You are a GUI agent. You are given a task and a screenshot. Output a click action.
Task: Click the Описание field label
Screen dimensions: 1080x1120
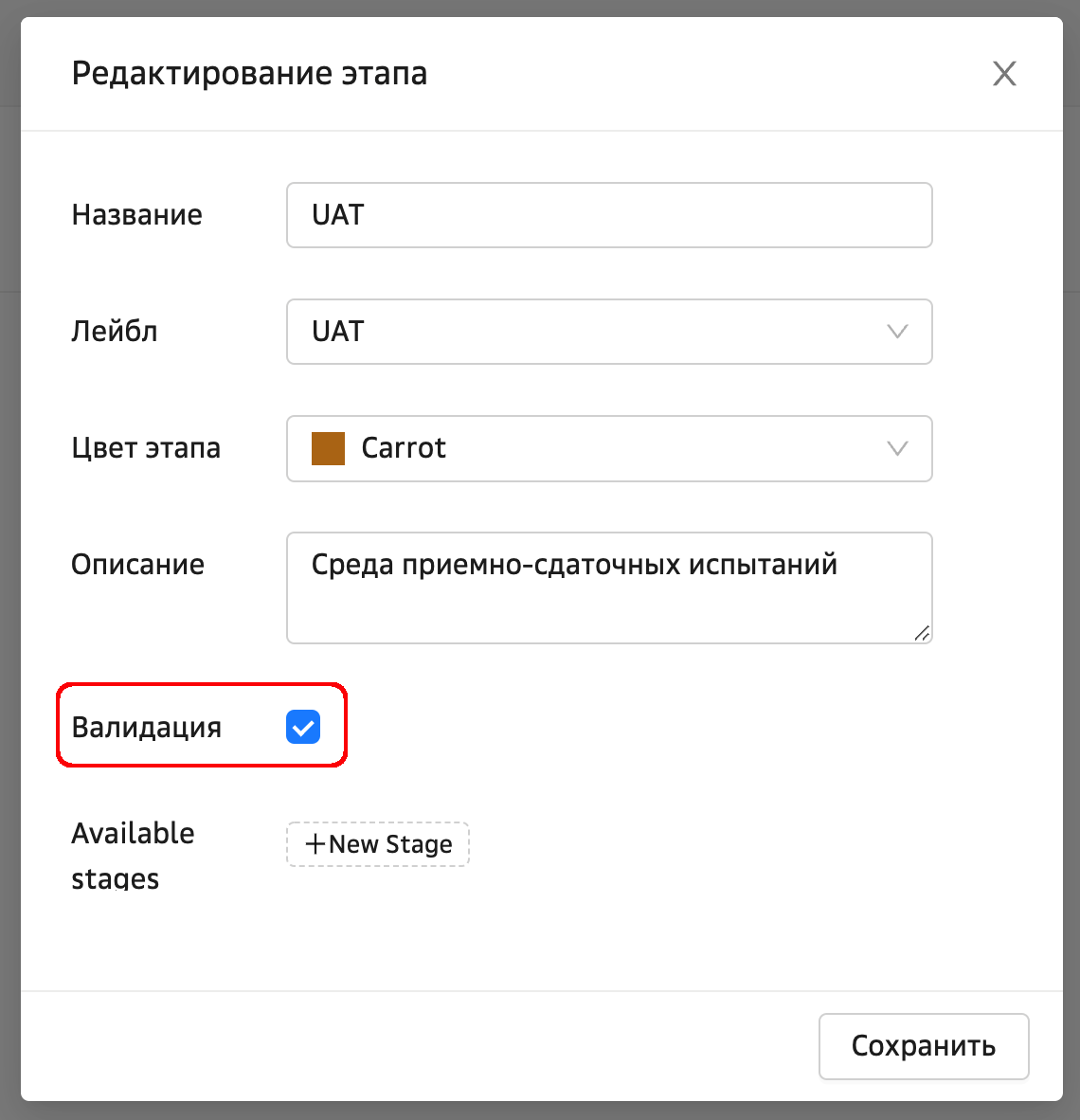[x=138, y=565]
